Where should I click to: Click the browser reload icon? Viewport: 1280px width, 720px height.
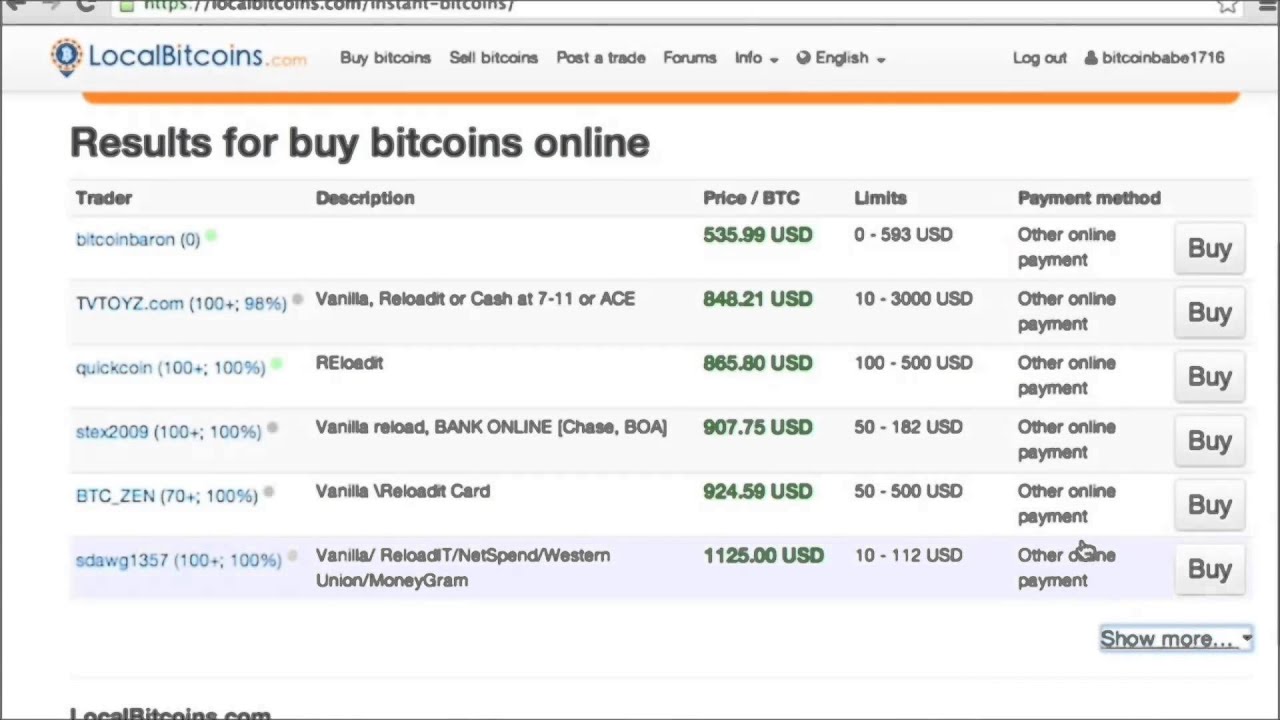pyautogui.click(x=85, y=5)
